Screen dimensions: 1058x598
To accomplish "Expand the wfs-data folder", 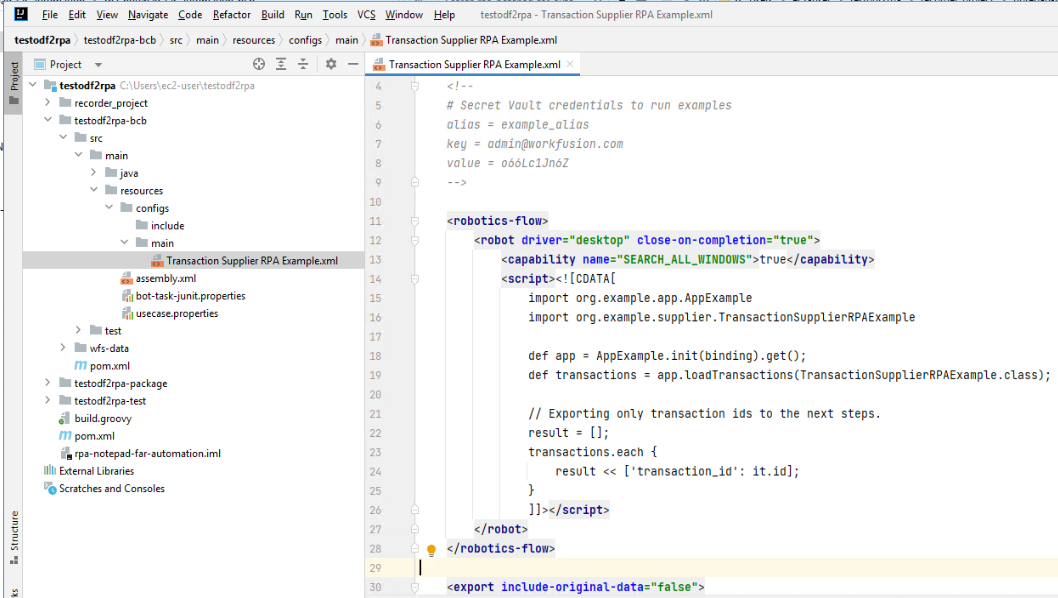I will click(x=63, y=348).
